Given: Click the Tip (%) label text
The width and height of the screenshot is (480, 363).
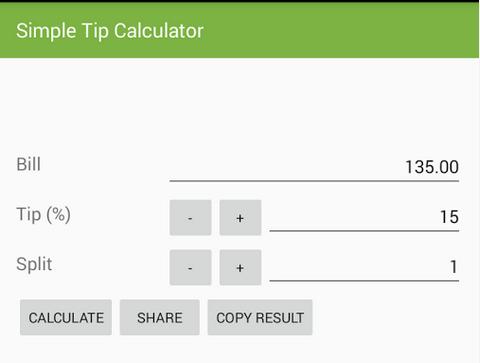Looking at the screenshot, I should pyautogui.click(x=43, y=214).
